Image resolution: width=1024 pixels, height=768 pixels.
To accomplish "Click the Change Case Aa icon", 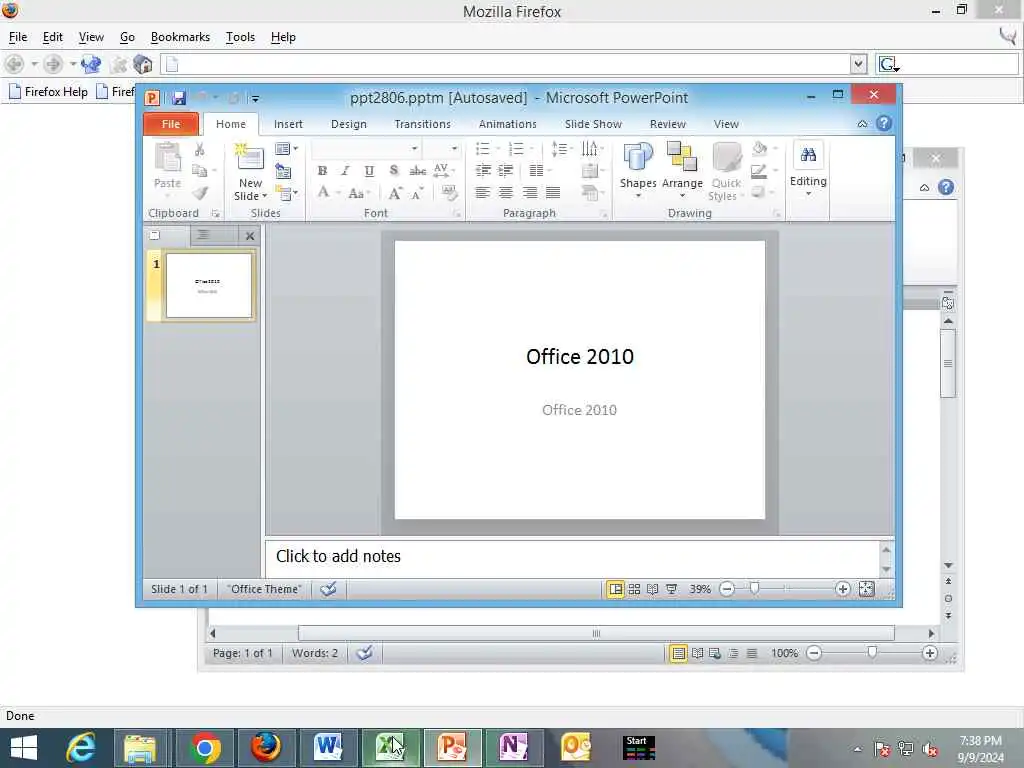I will (x=357, y=193).
